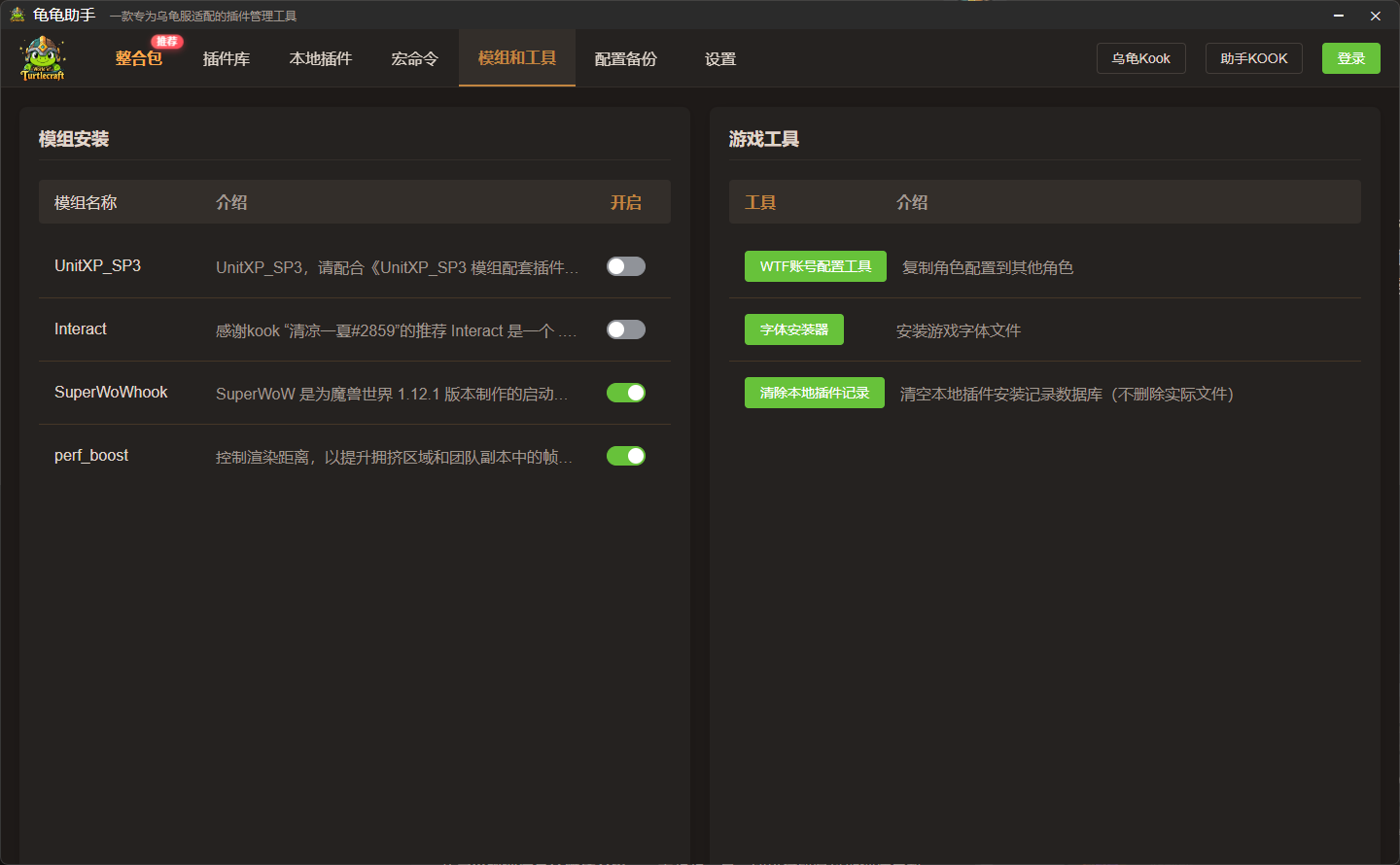This screenshot has height=865, width=1400.
Task: Click 清除本地插件记录 to clear plugin records
Action: (814, 392)
